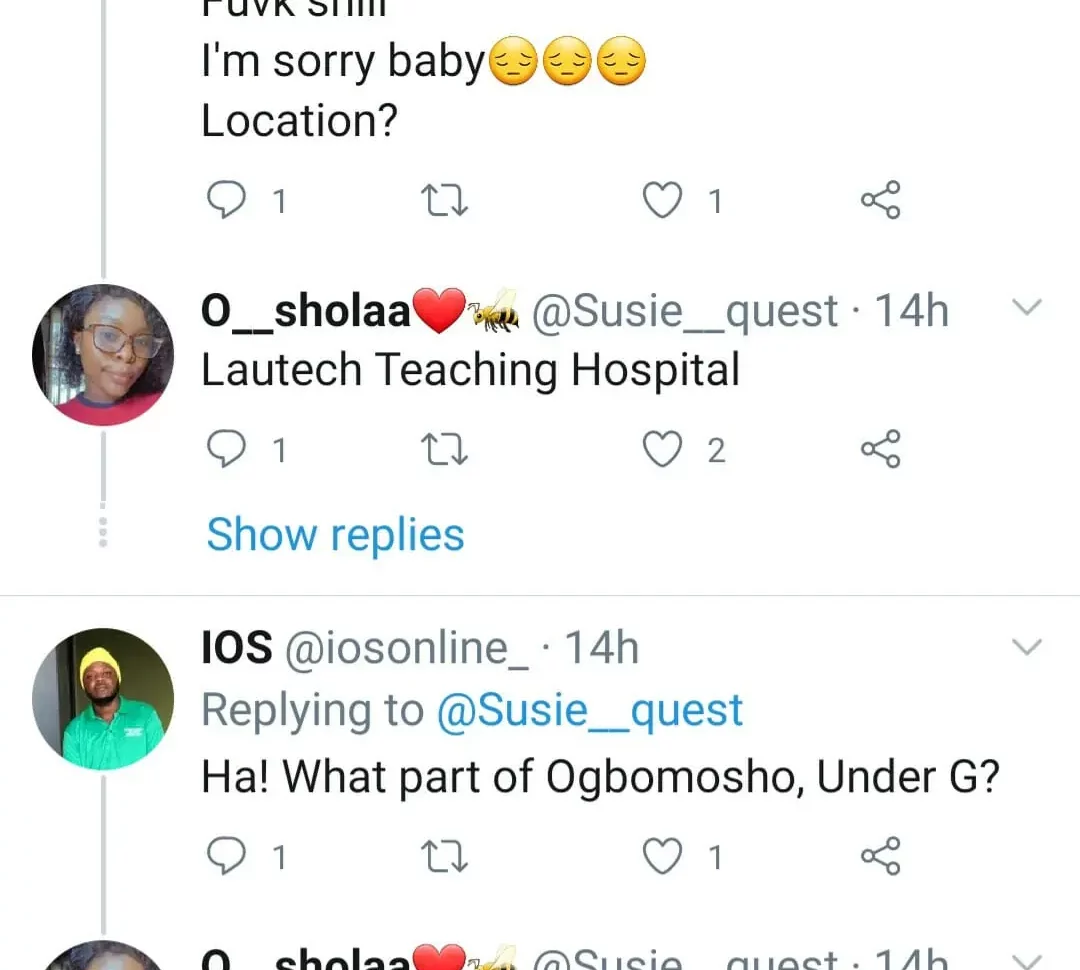The height and width of the screenshot is (970, 1080).
Task: Reply to the Lautech Teaching Hospital tweet
Action: click(x=227, y=450)
